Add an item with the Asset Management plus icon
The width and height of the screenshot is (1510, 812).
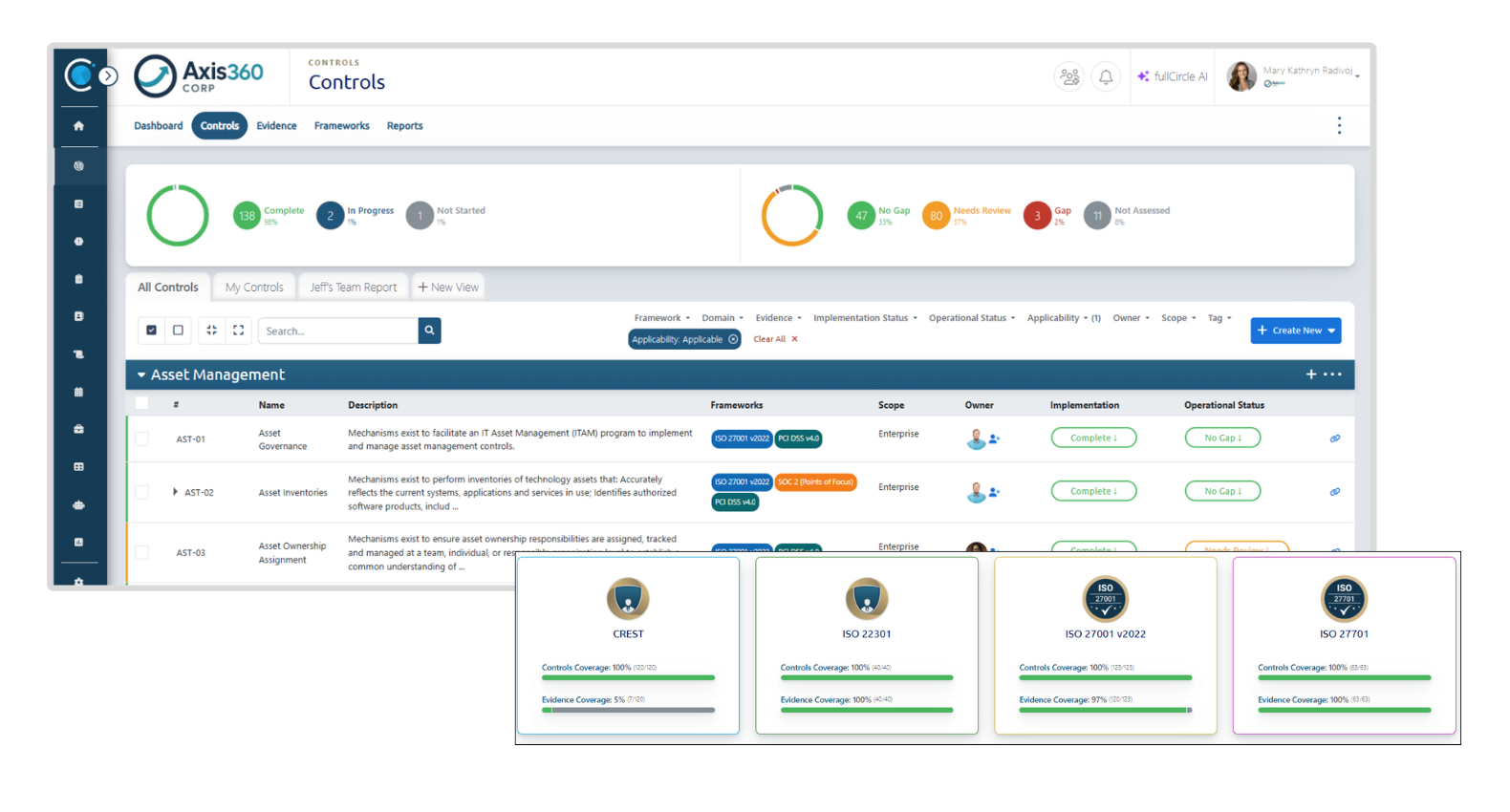point(1311,374)
